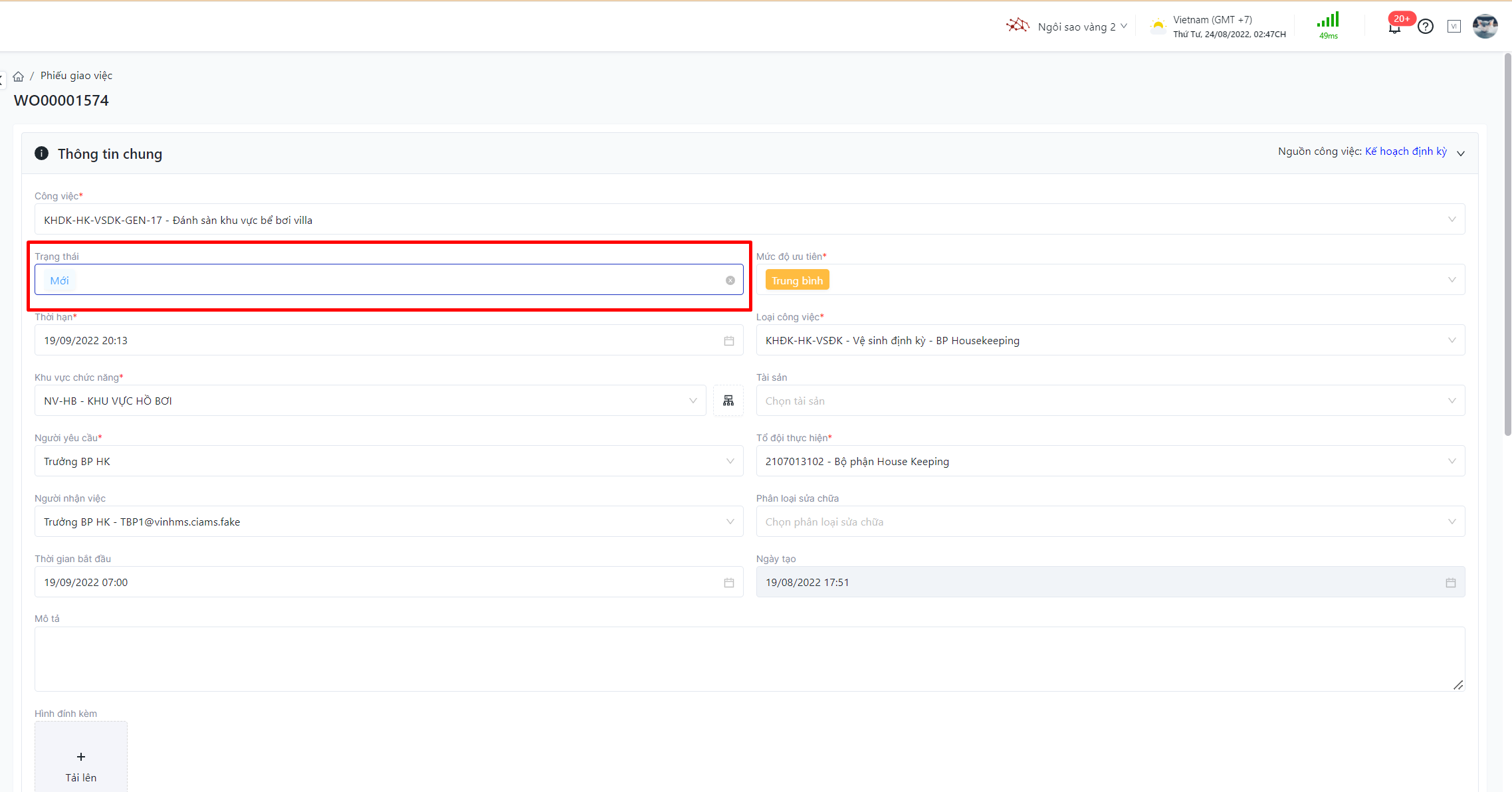The height and width of the screenshot is (792, 1512).
Task: Click into the Mô tả text area
Action: pyautogui.click(x=749, y=658)
